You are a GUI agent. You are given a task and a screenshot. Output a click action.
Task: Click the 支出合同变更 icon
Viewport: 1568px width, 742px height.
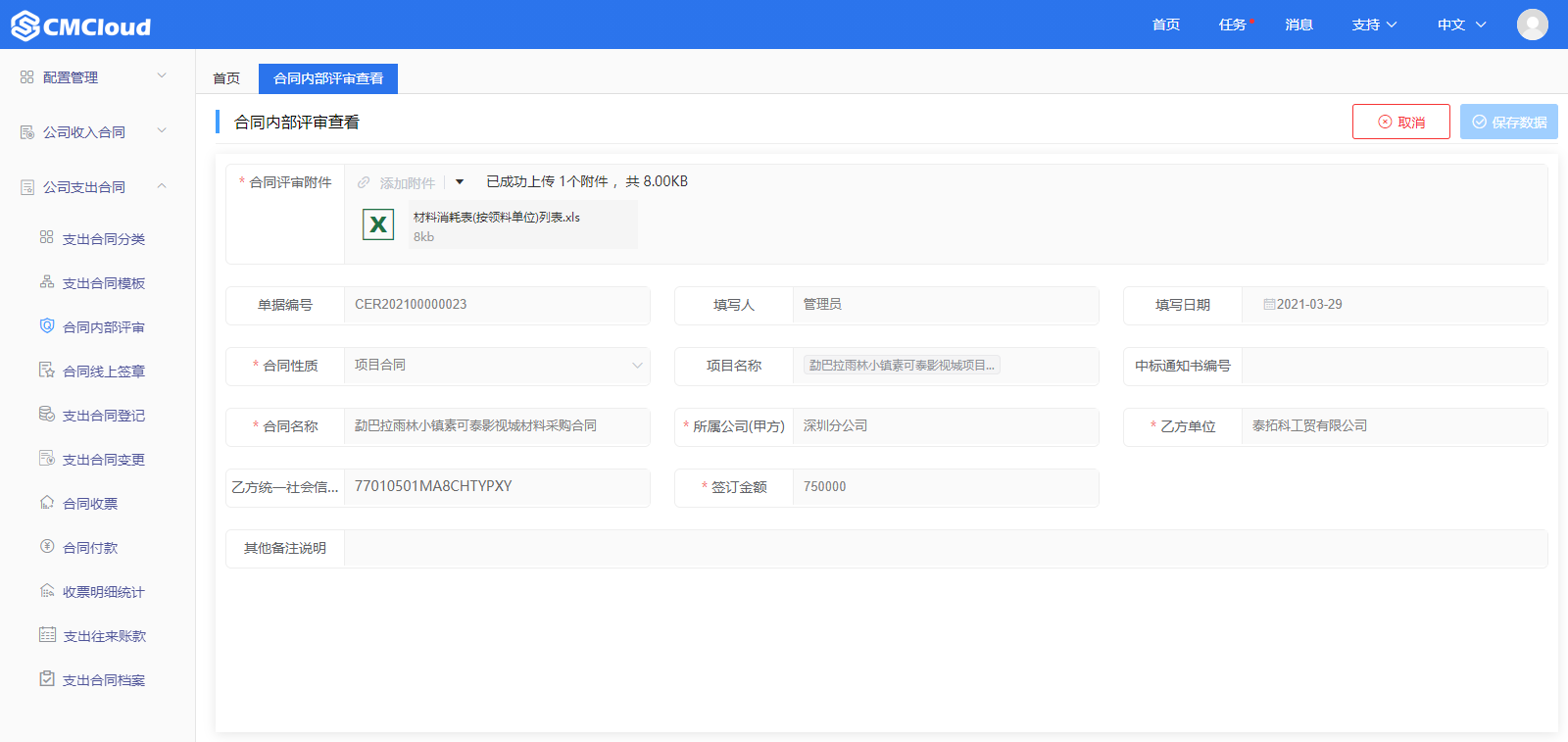click(46, 458)
